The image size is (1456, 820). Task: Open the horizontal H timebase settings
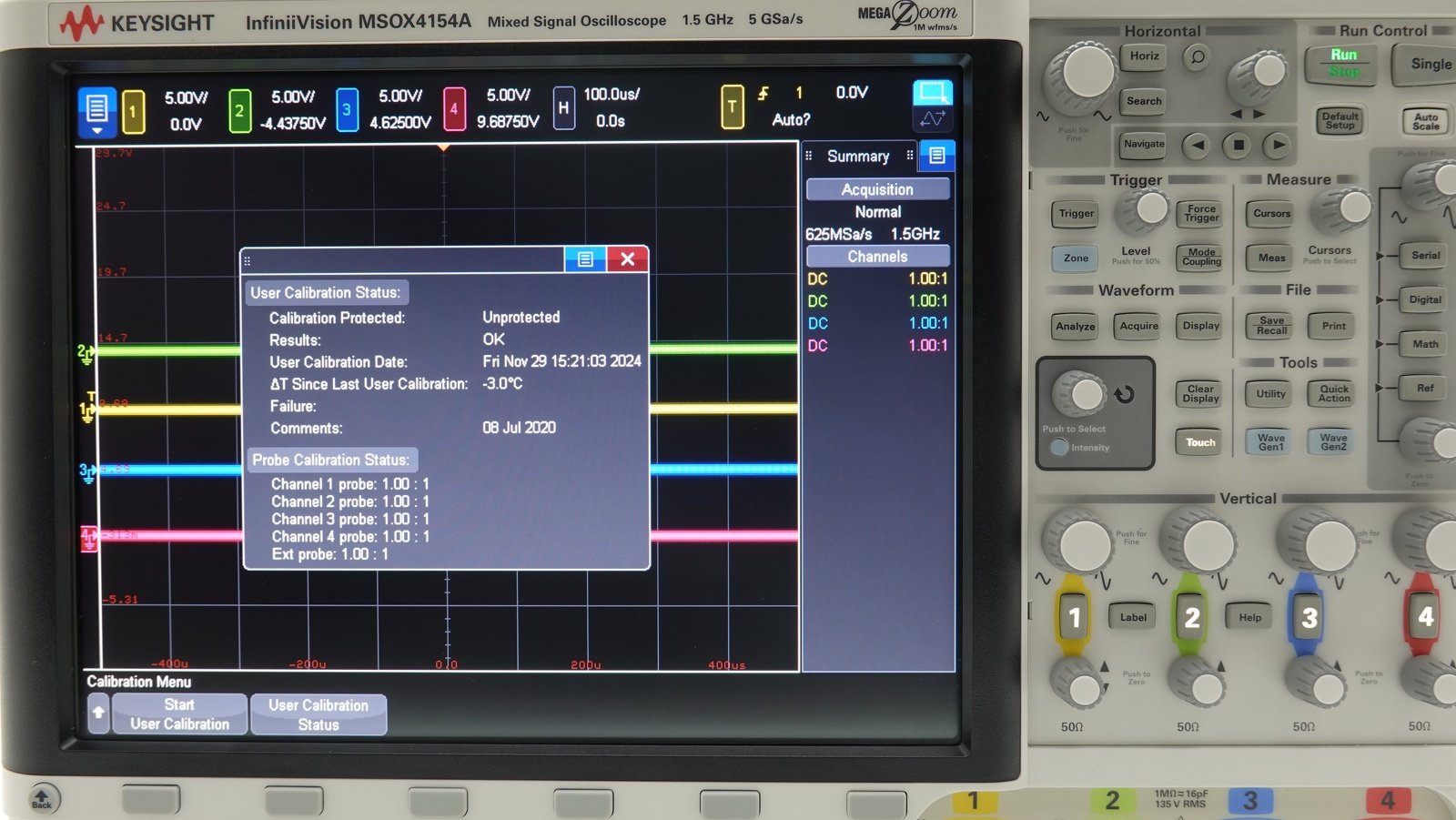click(x=563, y=108)
